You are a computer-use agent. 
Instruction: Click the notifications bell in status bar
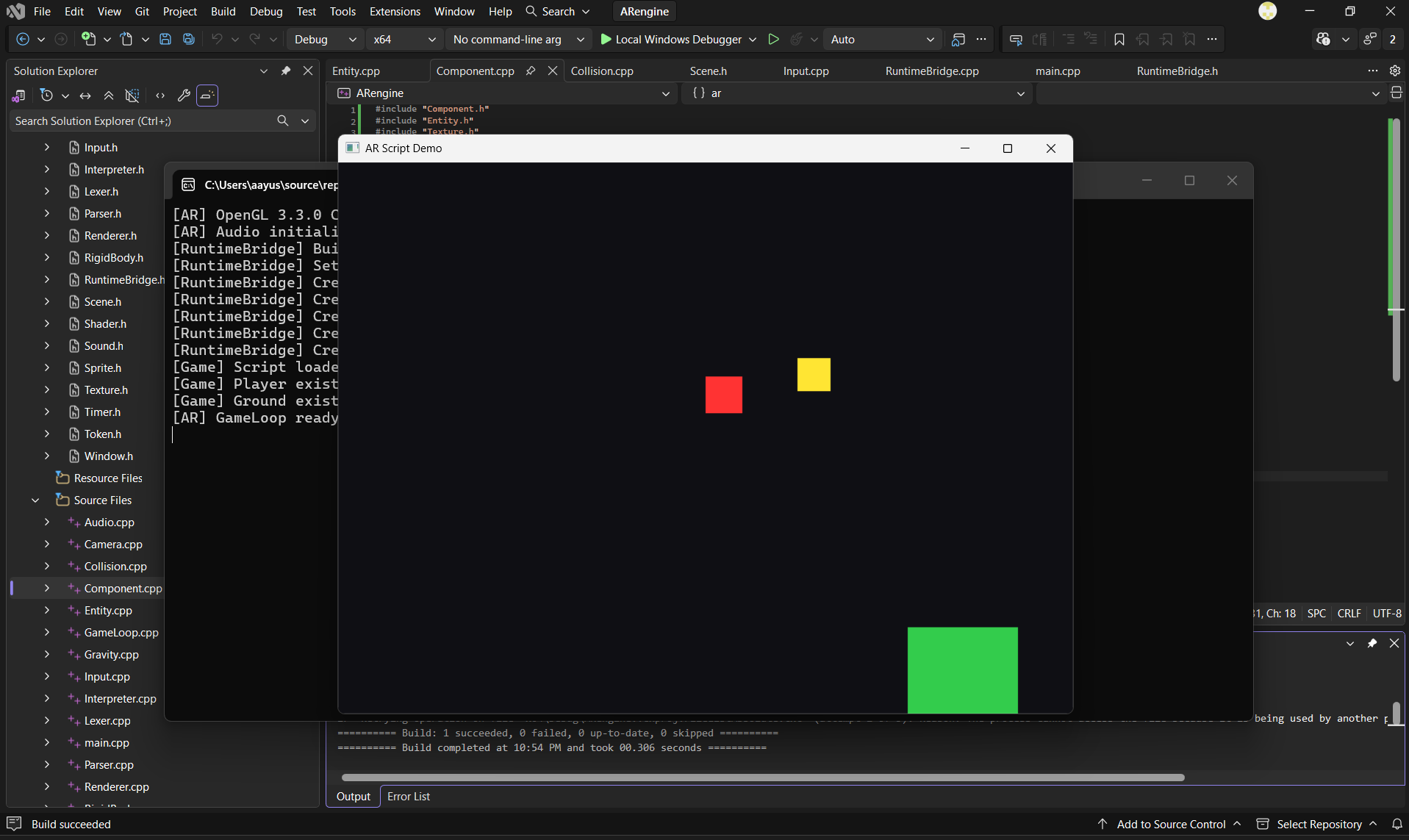click(1397, 824)
